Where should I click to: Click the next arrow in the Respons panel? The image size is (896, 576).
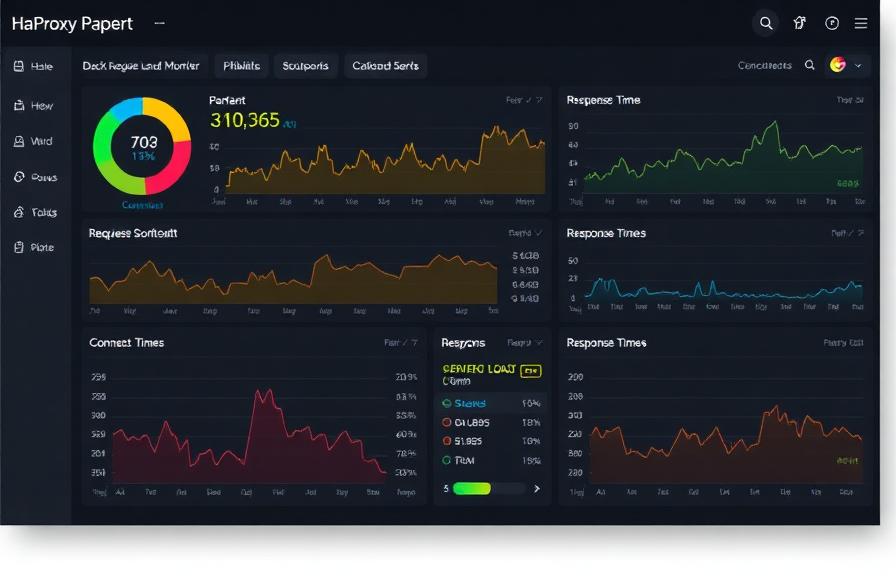point(537,487)
